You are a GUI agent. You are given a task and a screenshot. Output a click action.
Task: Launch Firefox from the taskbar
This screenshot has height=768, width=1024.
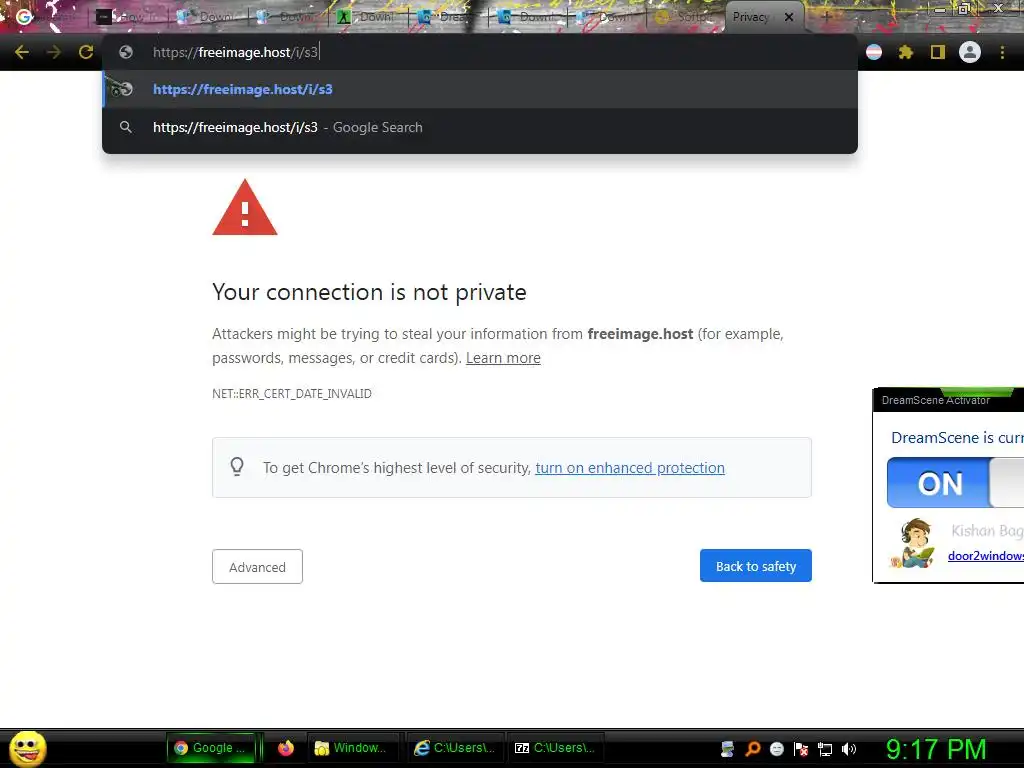[285, 748]
